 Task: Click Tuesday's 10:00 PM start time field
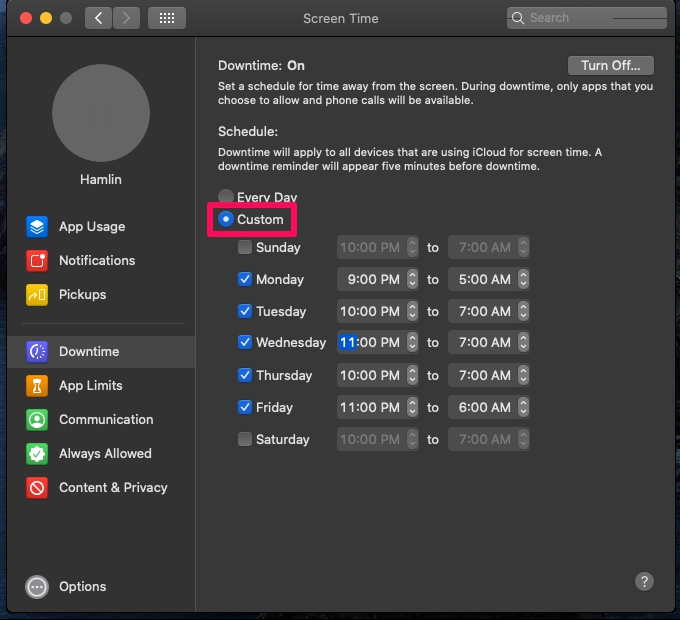coord(372,311)
